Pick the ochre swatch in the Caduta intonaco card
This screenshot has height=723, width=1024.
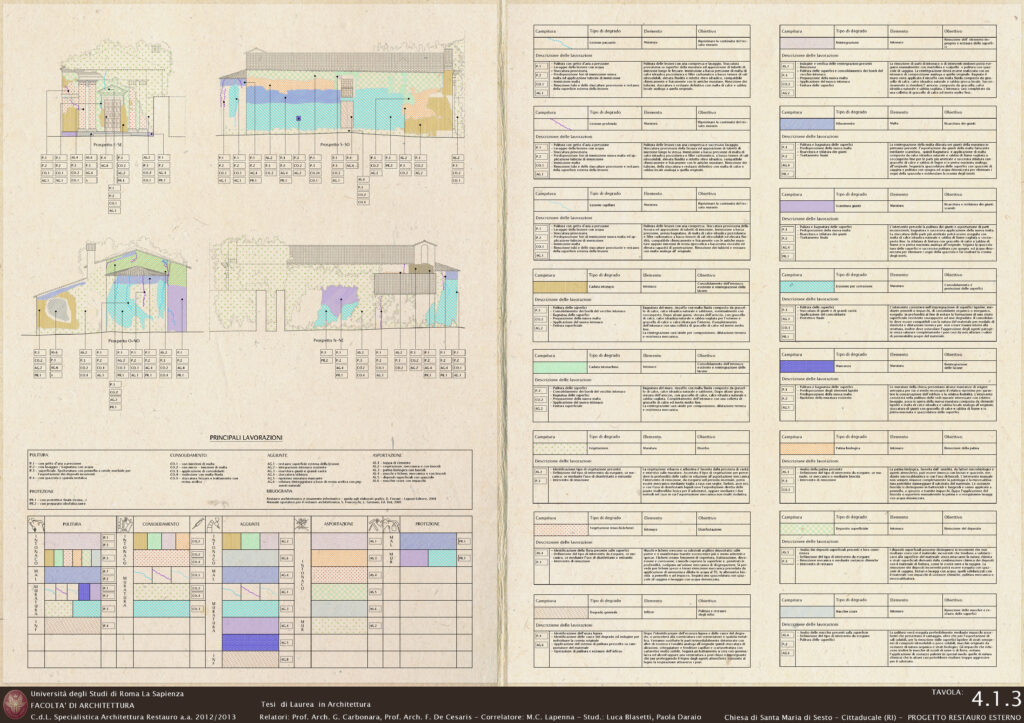pos(560,287)
